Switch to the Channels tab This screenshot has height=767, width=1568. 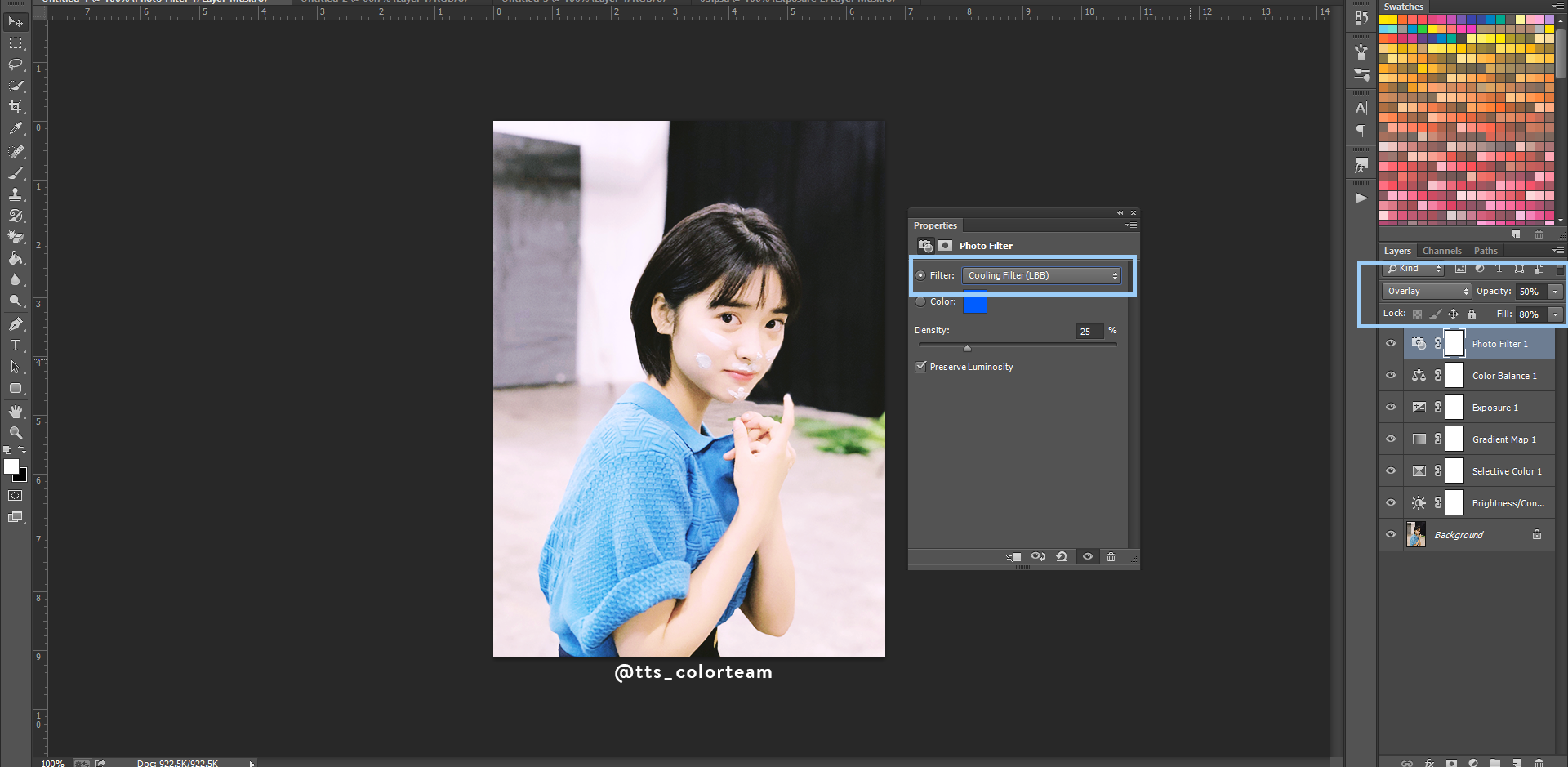[x=1441, y=251]
